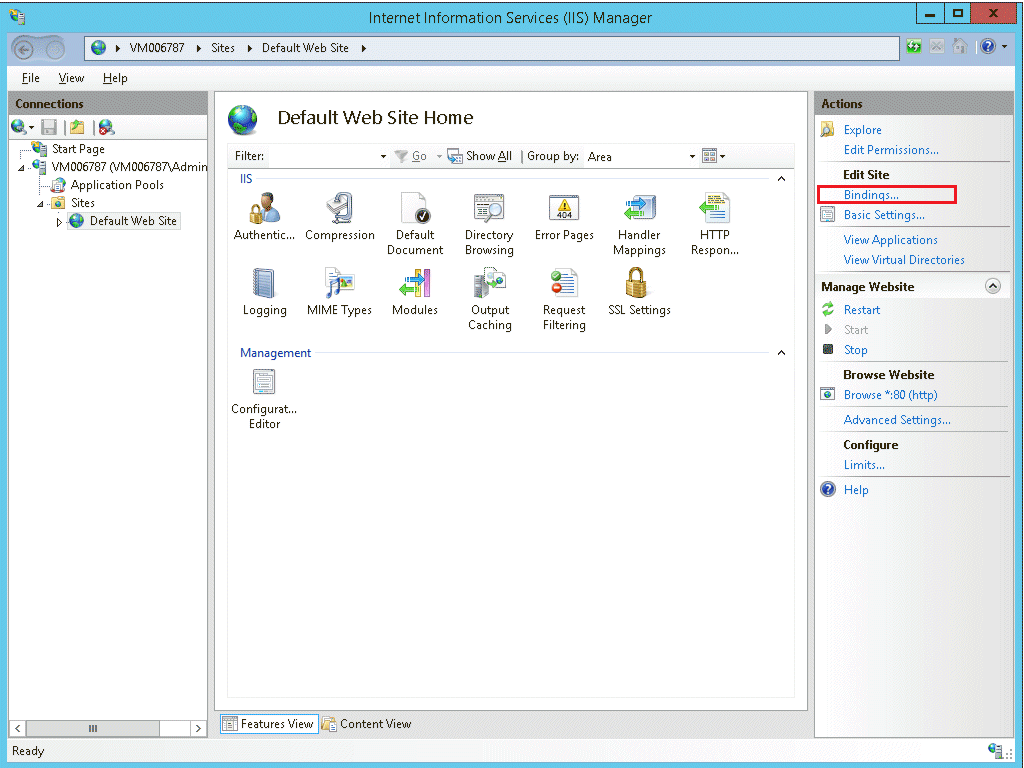The width and height of the screenshot is (1024, 768).
Task: Collapse the Management section chevron
Action: (x=781, y=353)
